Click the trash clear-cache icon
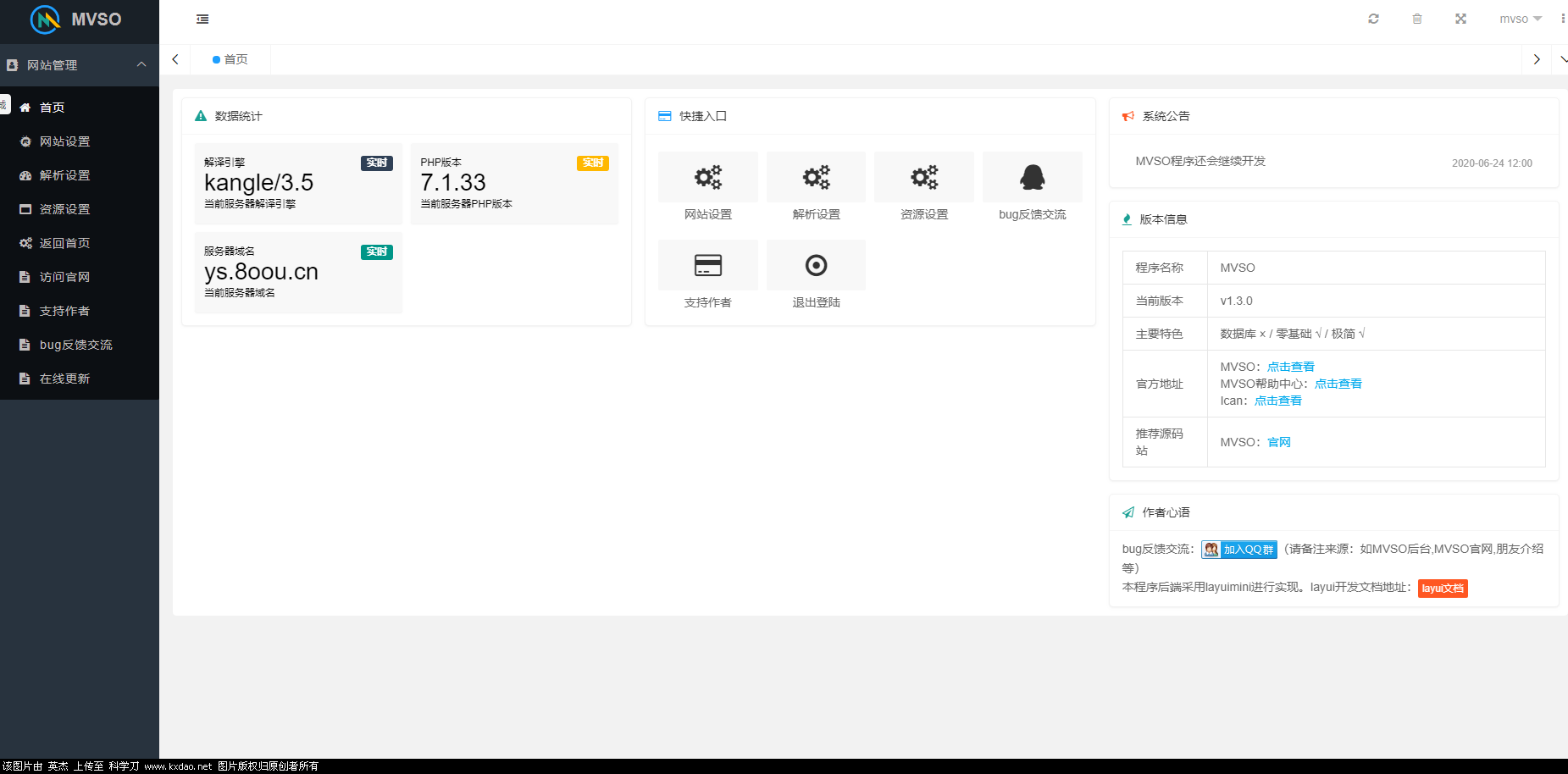1568x774 pixels. tap(1417, 19)
